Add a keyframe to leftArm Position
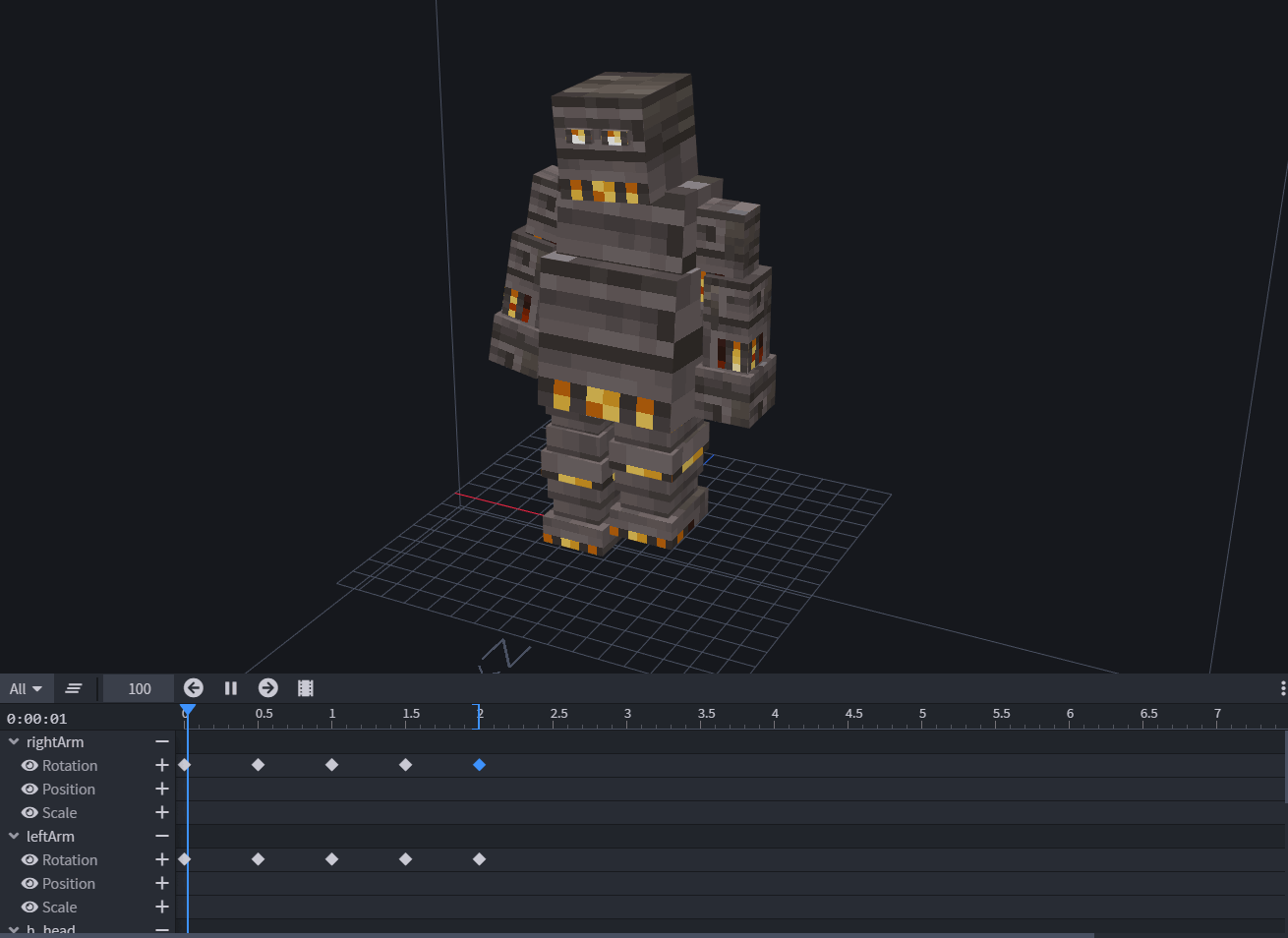The image size is (1288, 938). coord(162,883)
